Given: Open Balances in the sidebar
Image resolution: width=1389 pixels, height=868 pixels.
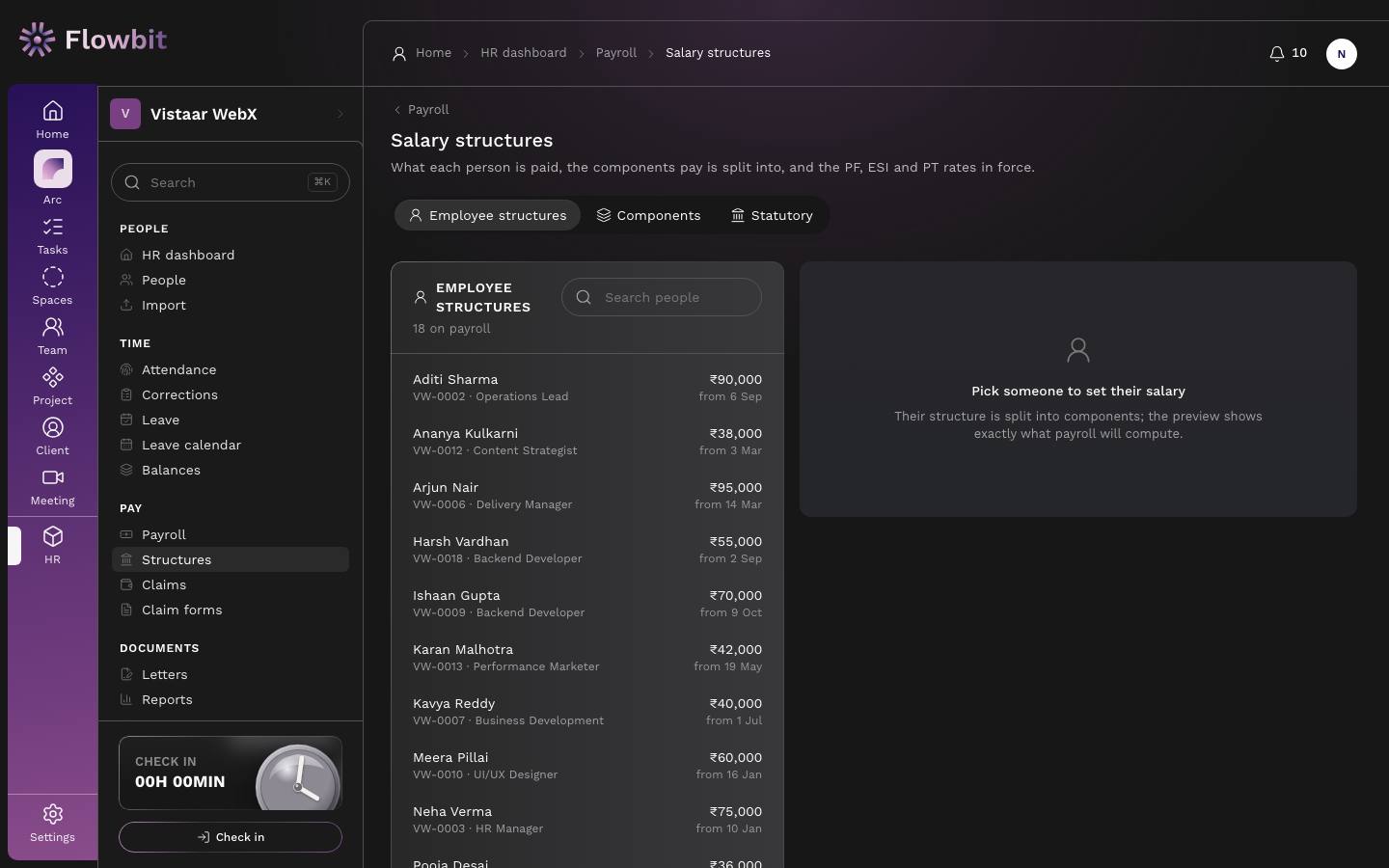Looking at the screenshot, I should click(x=231, y=470).
